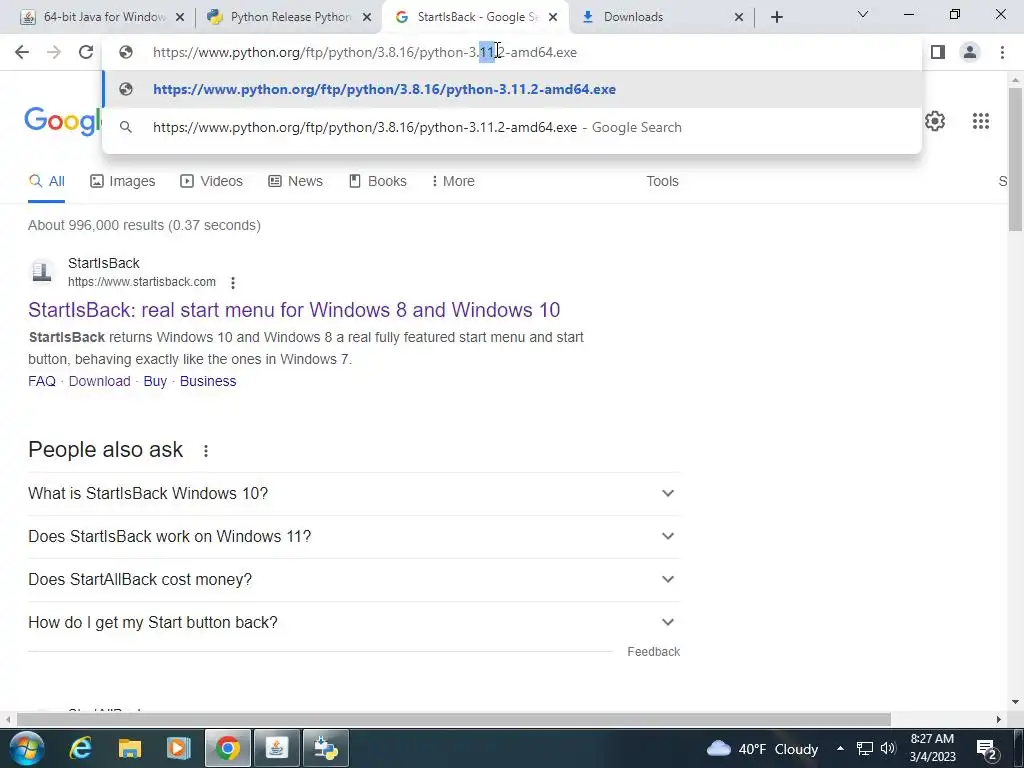
Task: Open the FAQ sitelink
Action: tap(42, 381)
